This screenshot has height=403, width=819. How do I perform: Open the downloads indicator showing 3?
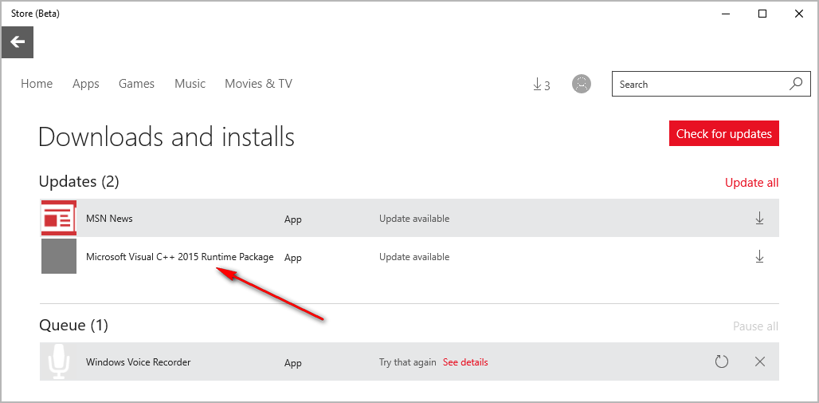(x=541, y=85)
